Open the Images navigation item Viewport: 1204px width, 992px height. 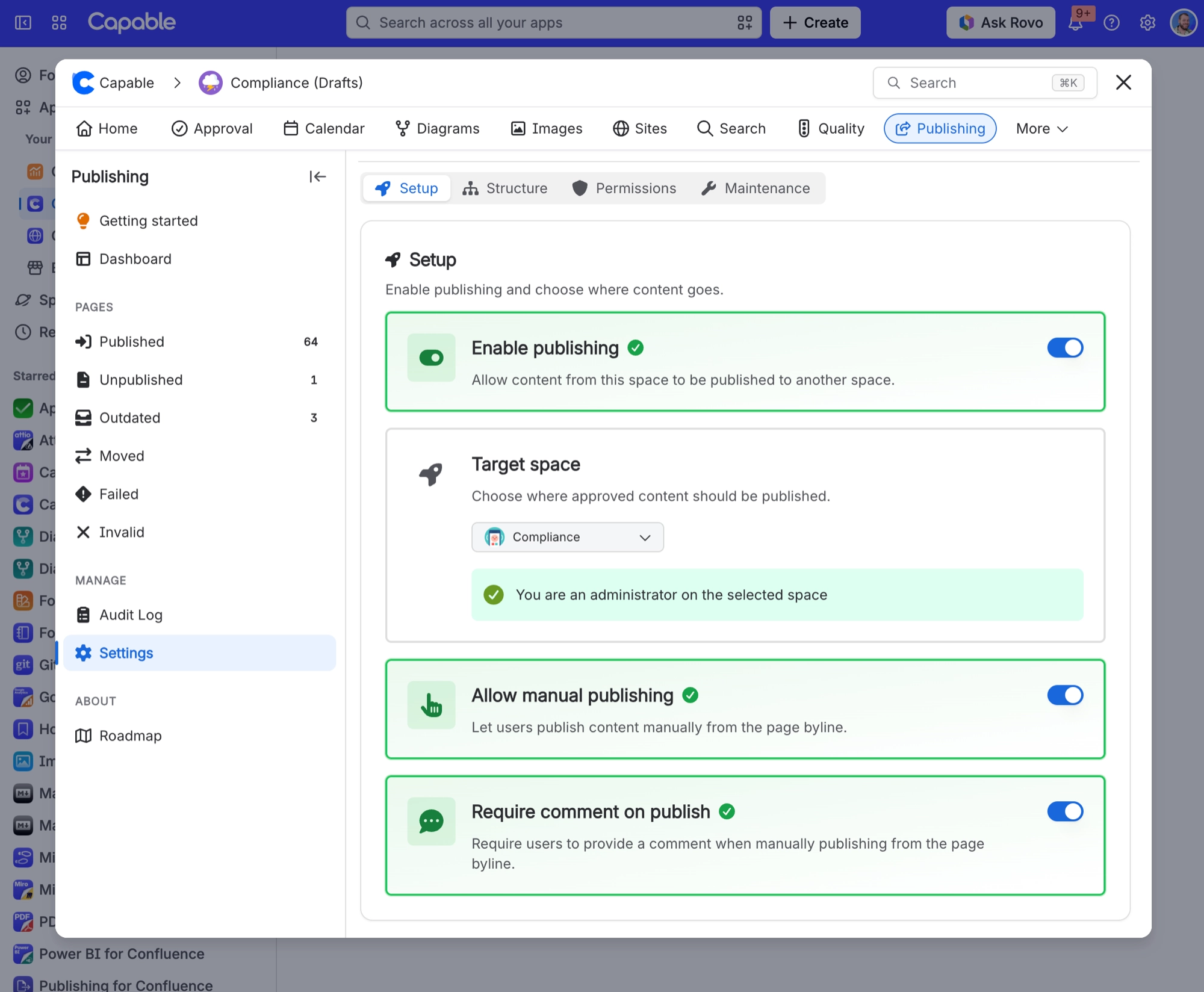coord(547,129)
